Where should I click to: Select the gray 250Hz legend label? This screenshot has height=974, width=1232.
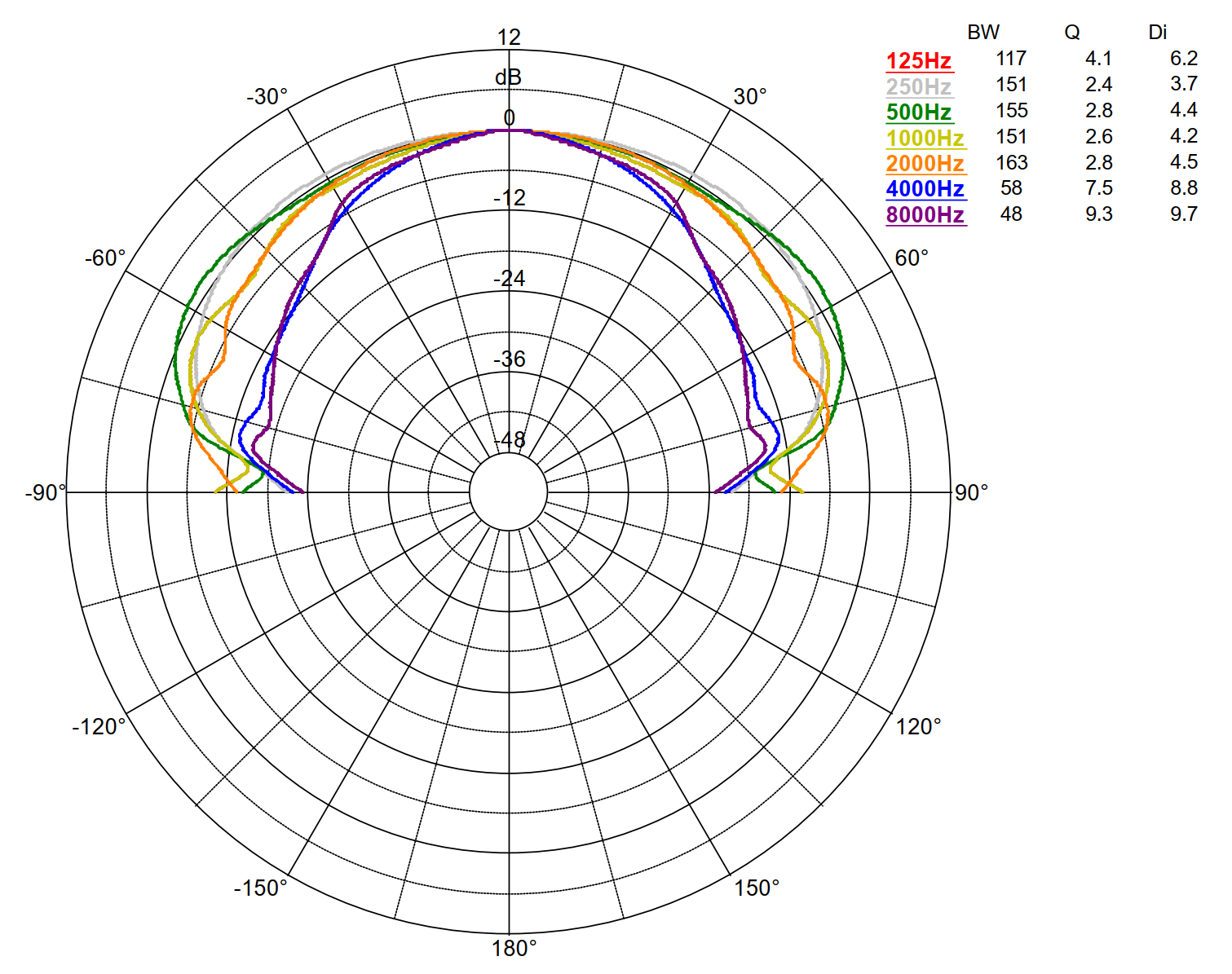pyautogui.click(x=919, y=87)
